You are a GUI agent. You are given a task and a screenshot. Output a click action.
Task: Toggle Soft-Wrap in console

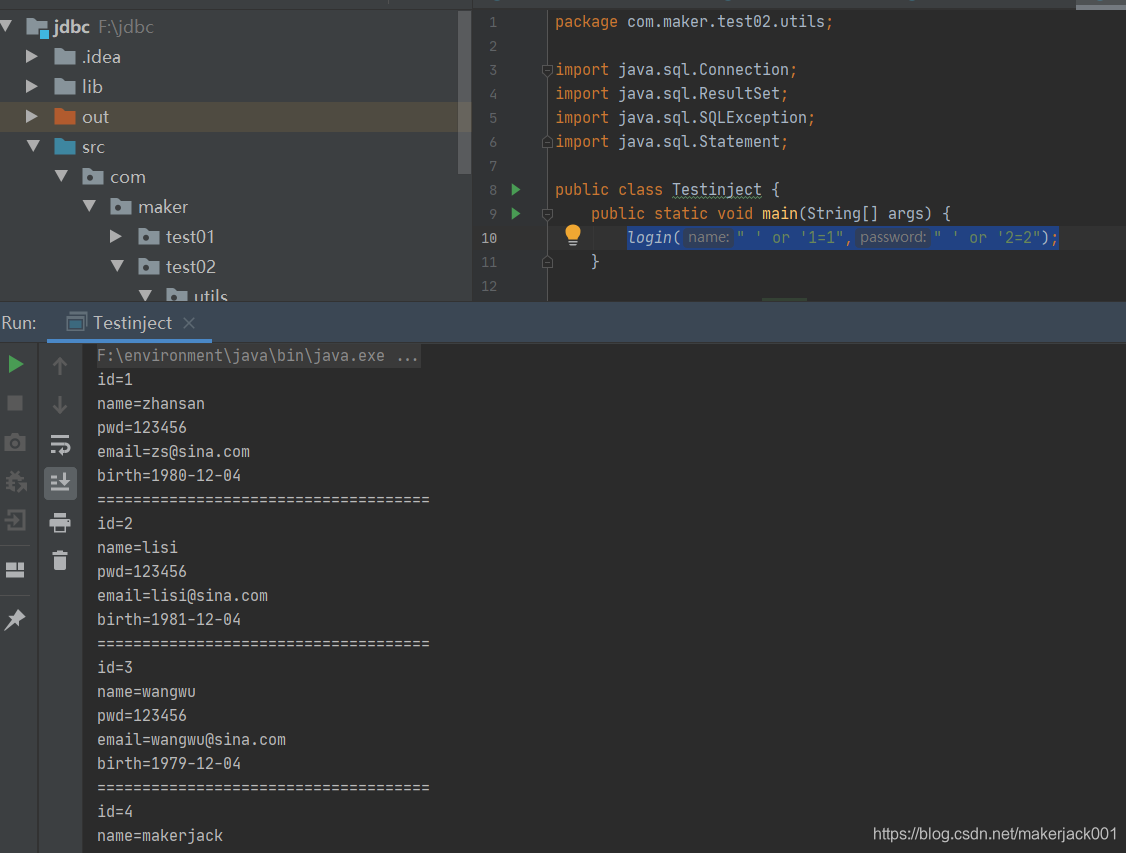(x=60, y=444)
